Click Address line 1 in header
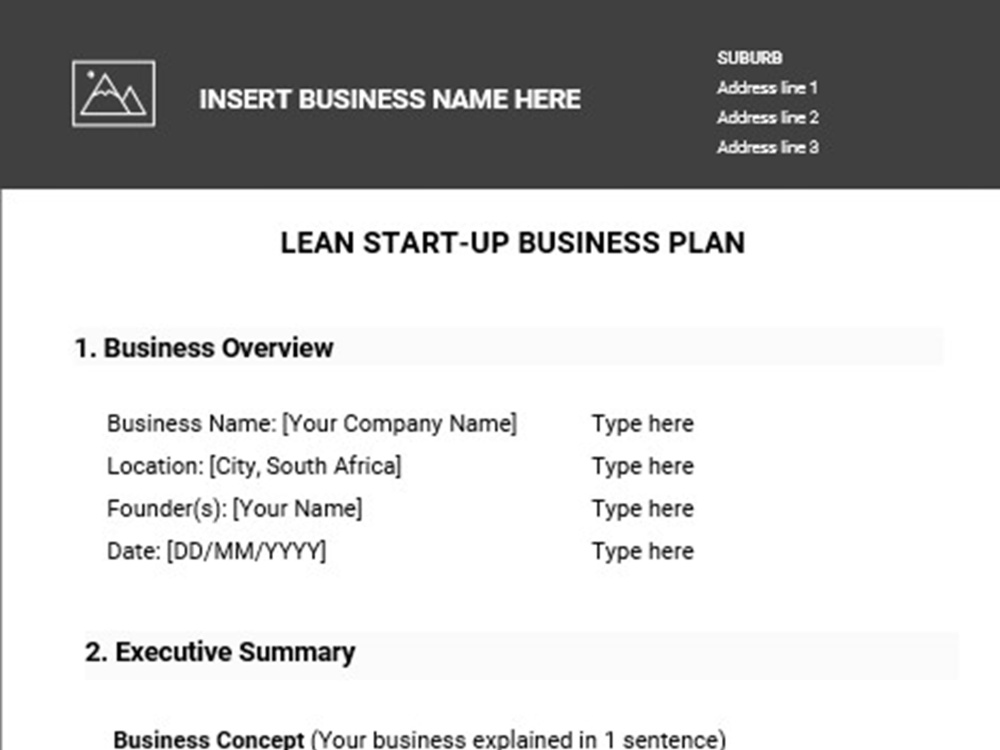The width and height of the screenshot is (1000, 750). tap(767, 88)
